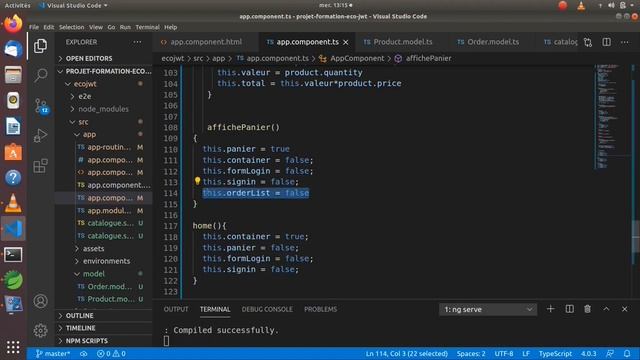Close the terminal panel
The image size is (640, 360).
click(x=624, y=309)
